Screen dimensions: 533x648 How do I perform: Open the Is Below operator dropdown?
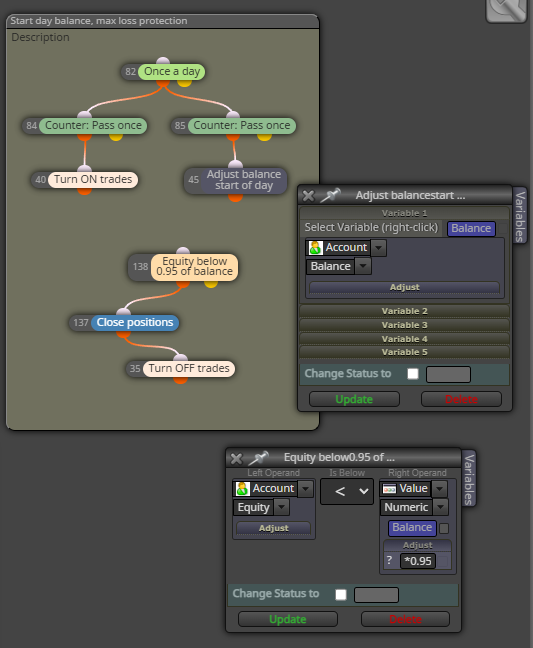[347, 491]
